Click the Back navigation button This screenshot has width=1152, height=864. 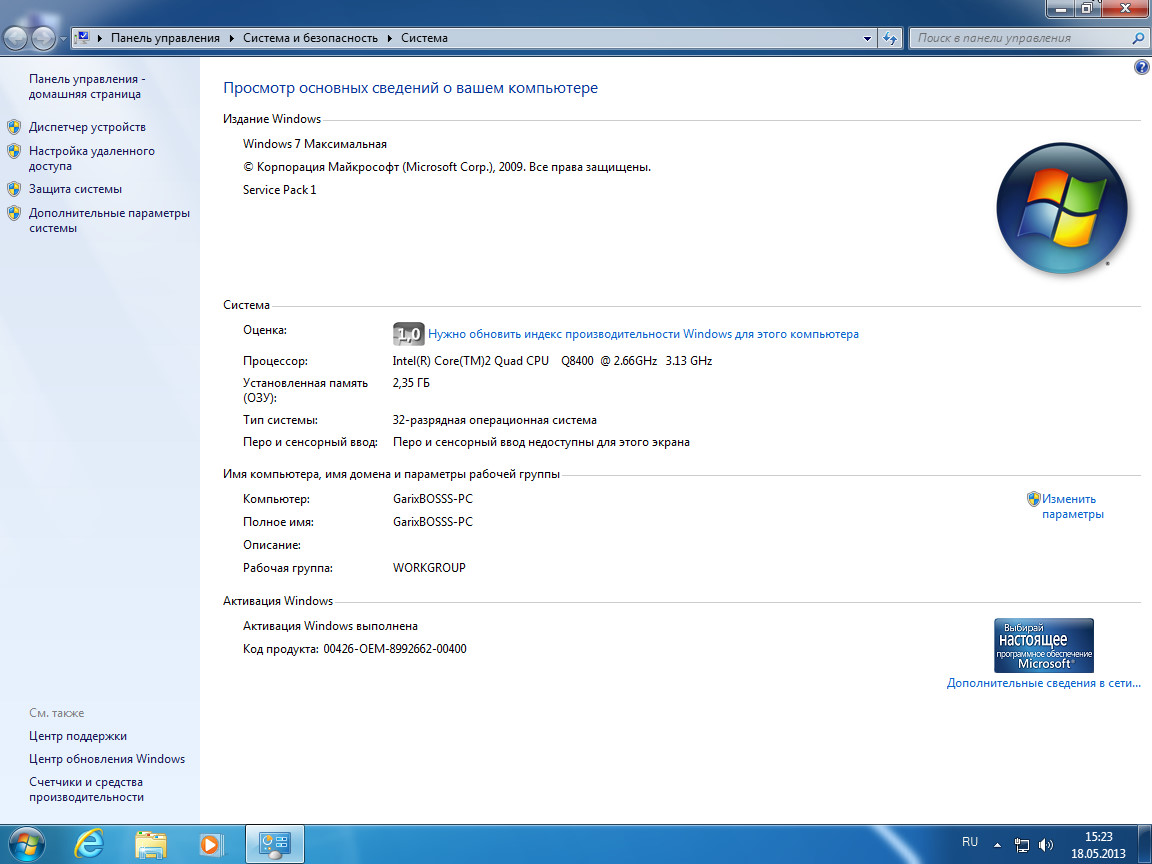(x=16, y=38)
